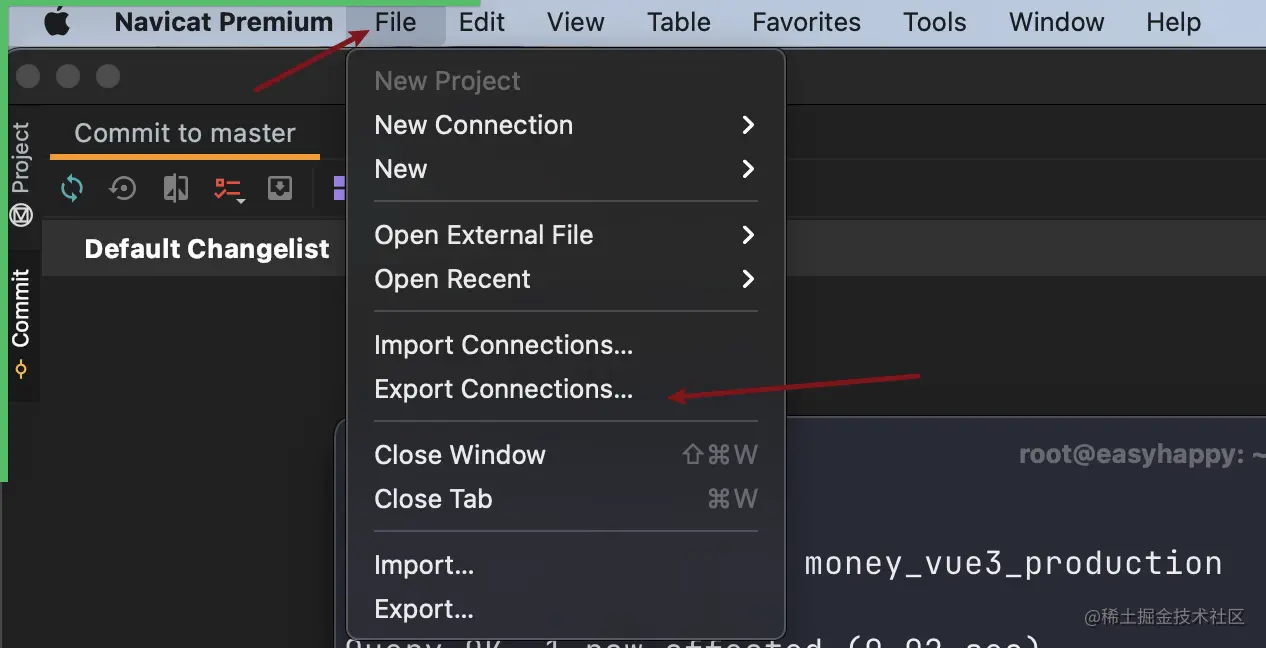
Task: Click the Refresh changes icon
Action: click(72, 188)
